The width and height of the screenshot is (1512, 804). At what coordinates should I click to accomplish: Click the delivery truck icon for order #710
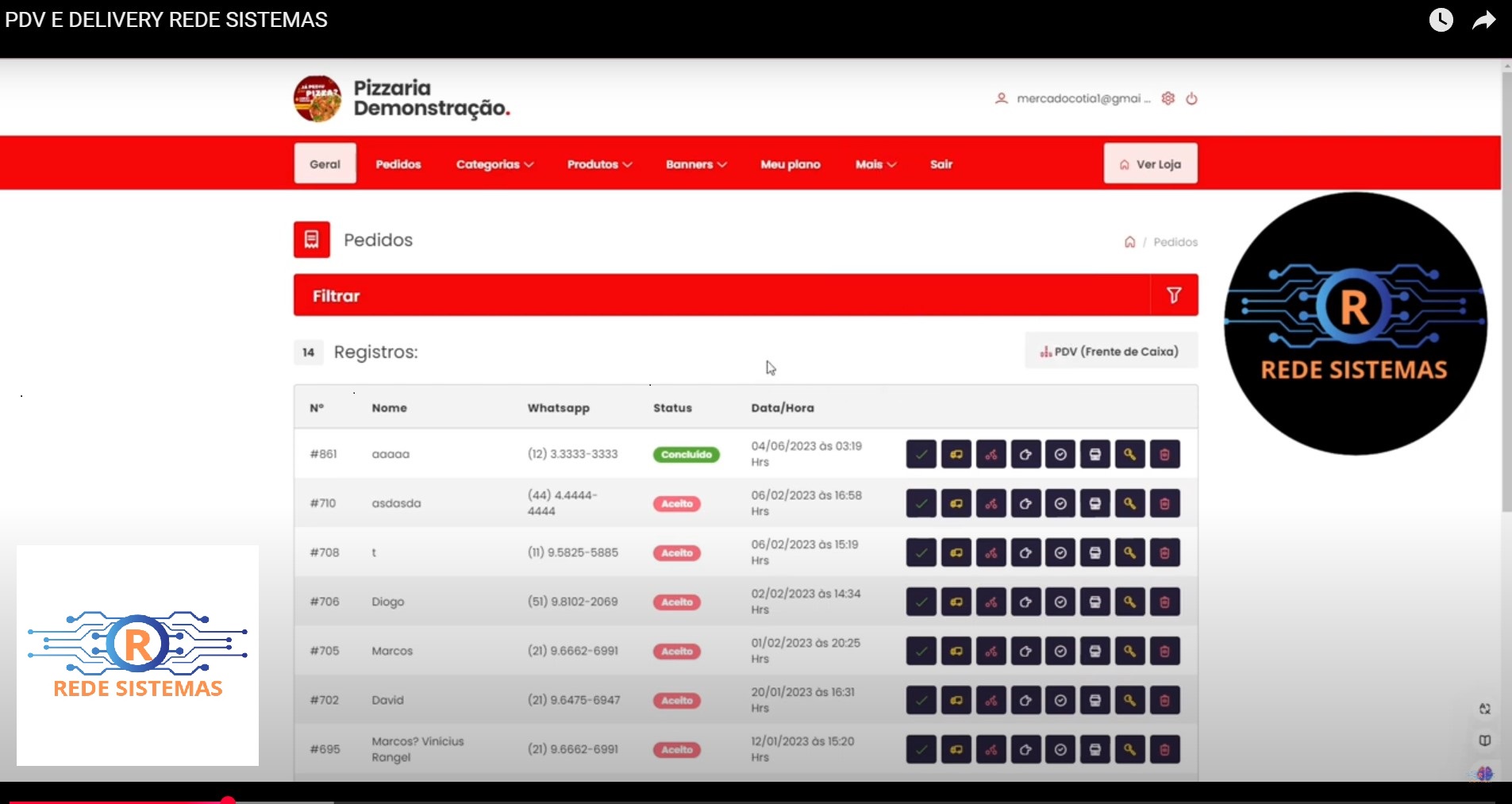[956, 503]
